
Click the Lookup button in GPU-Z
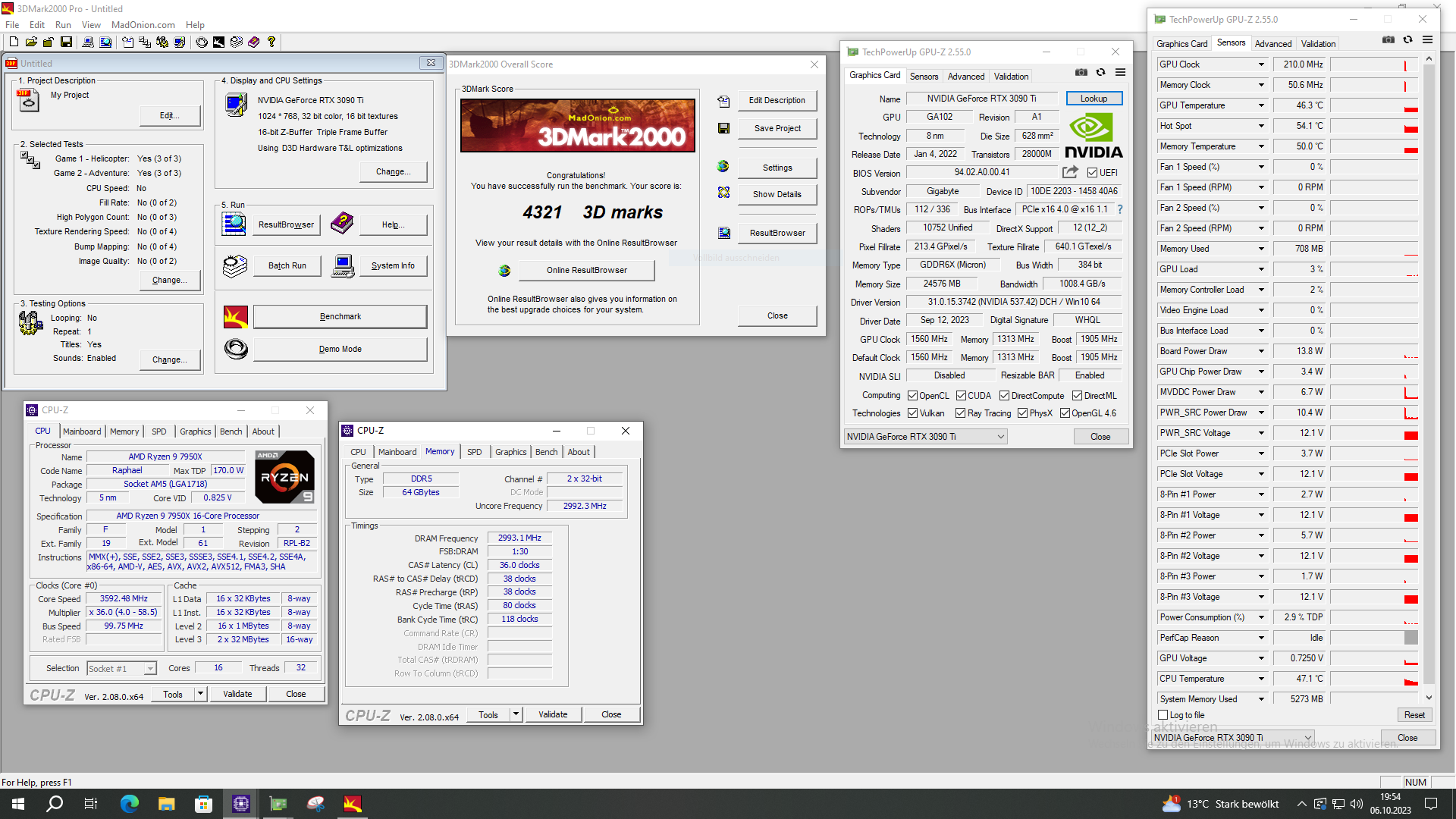pos(1094,99)
